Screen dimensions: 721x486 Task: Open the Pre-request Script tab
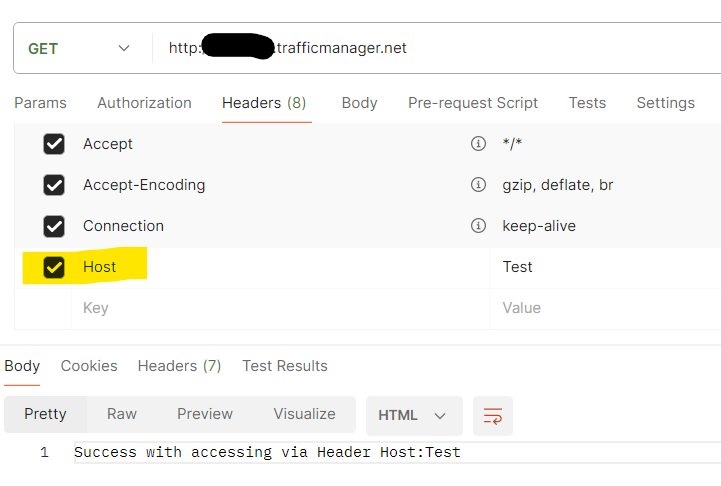pos(473,103)
